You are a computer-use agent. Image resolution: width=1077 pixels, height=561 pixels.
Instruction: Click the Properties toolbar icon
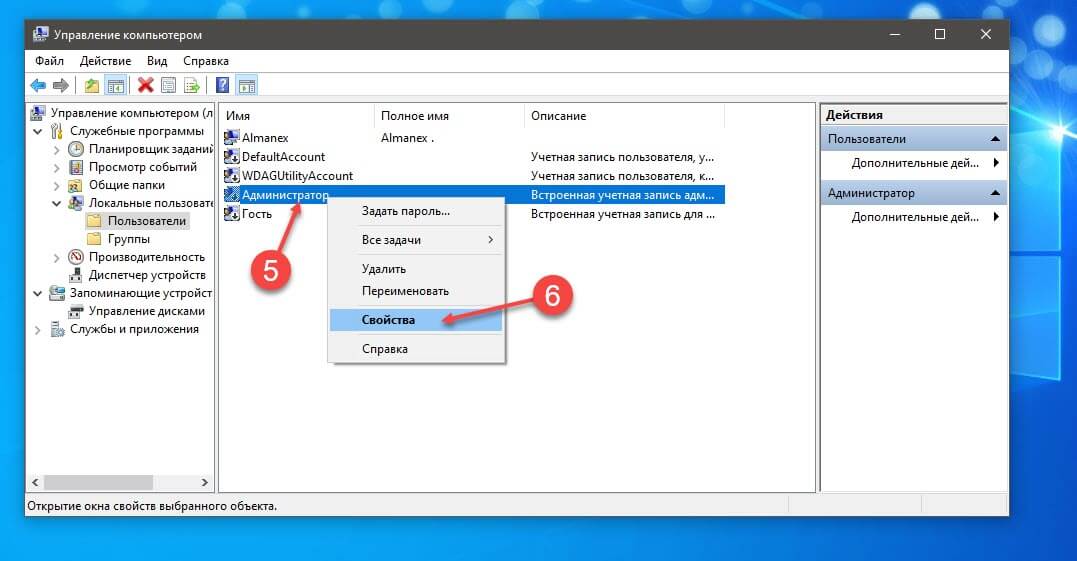pos(168,85)
